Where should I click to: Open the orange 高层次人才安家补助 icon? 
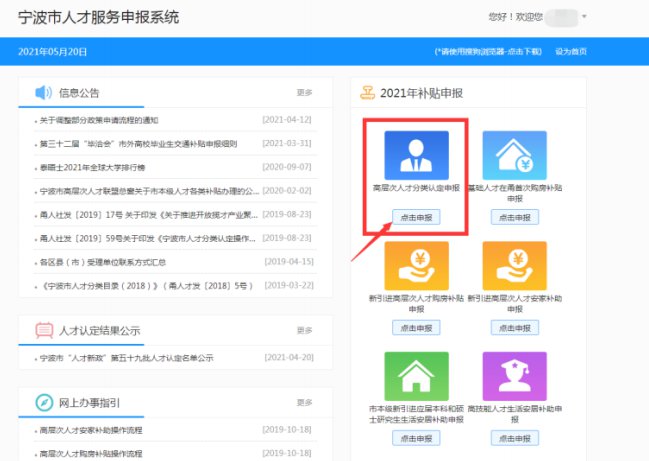click(x=514, y=266)
